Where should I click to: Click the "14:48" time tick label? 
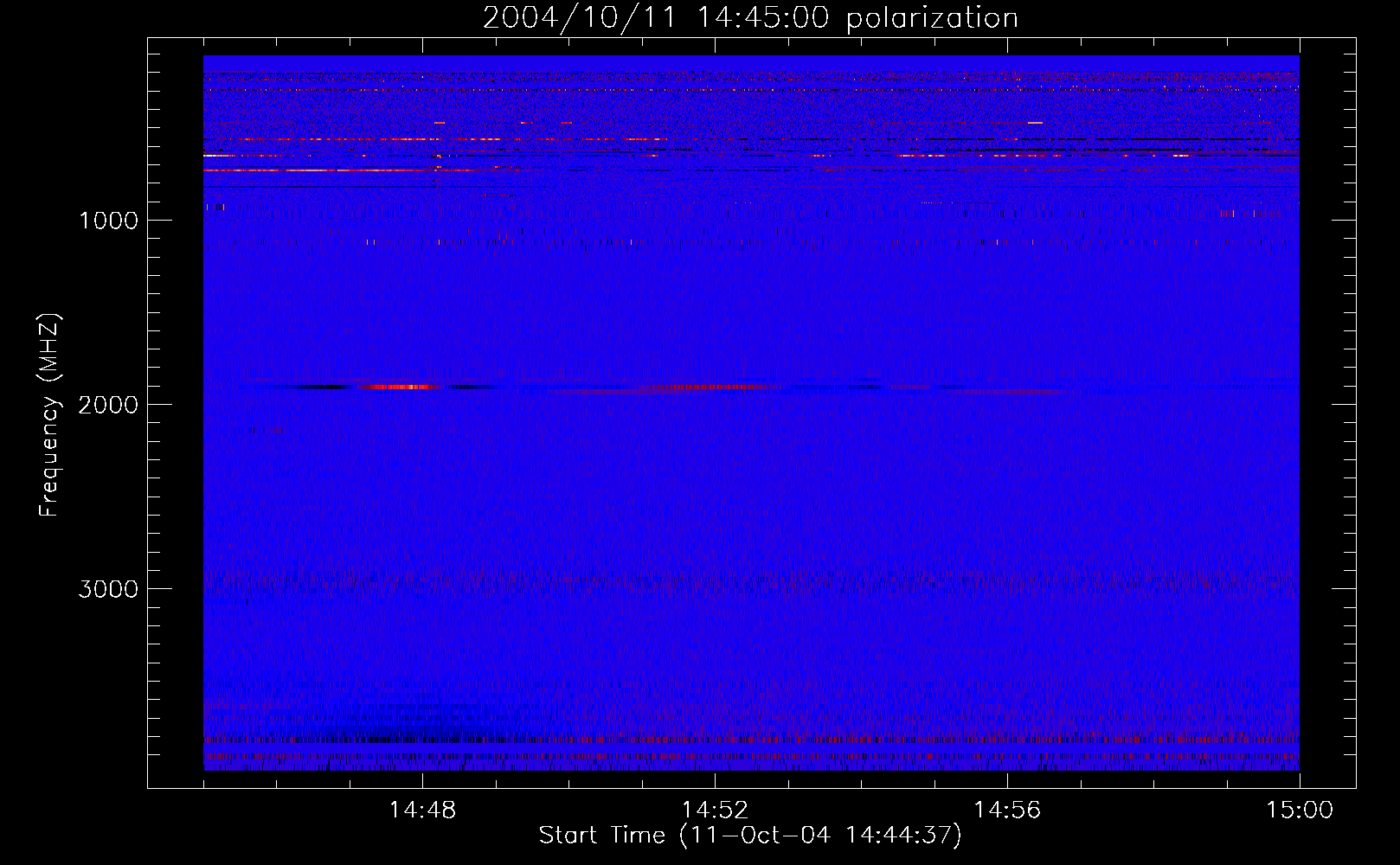click(422, 811)
